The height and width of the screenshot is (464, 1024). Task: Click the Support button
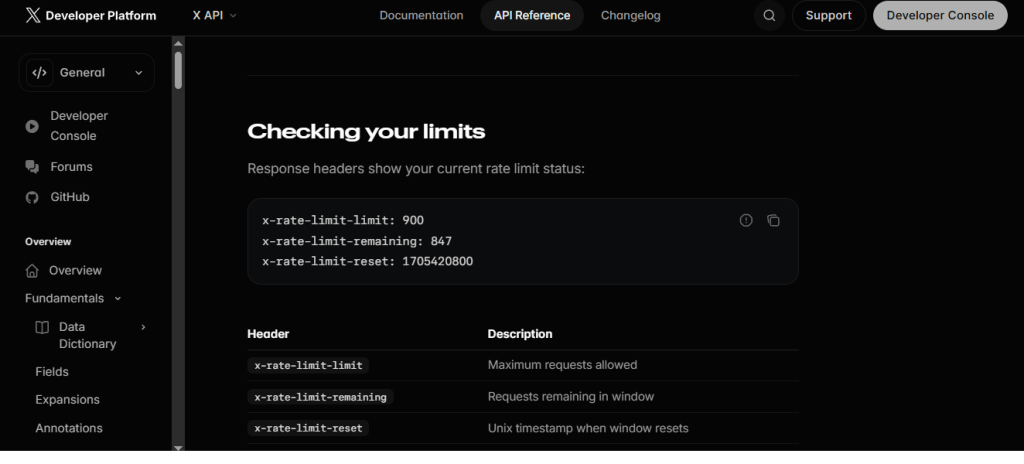pos(829,16)
